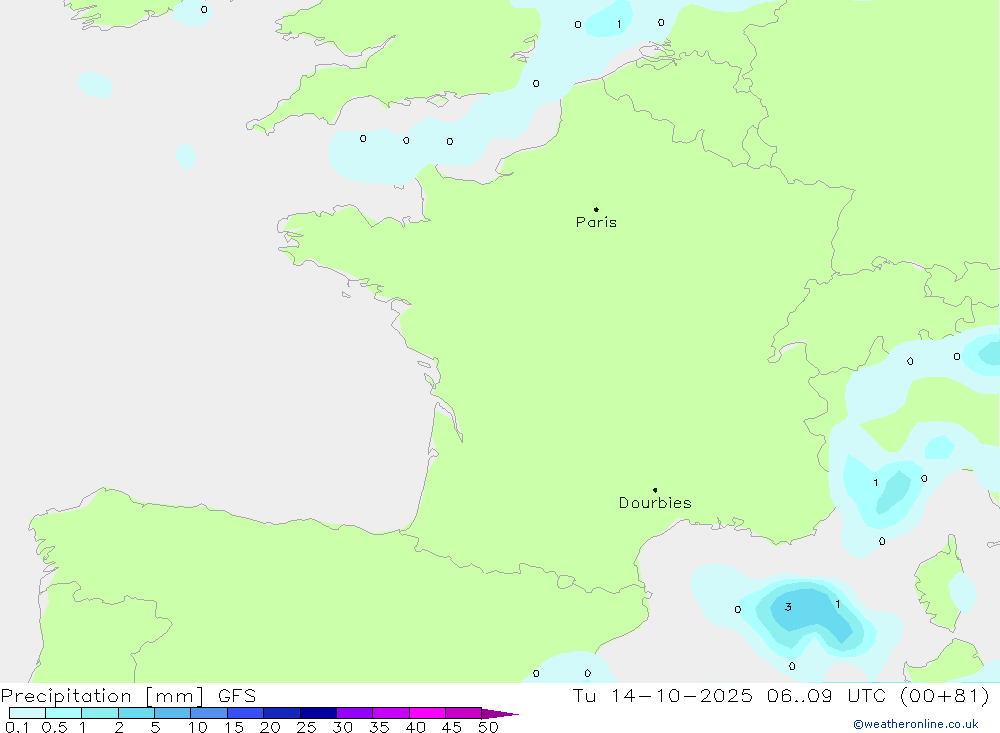Select the Paris location marker dot
The image size is (1000, 733).
coord(596,209)
